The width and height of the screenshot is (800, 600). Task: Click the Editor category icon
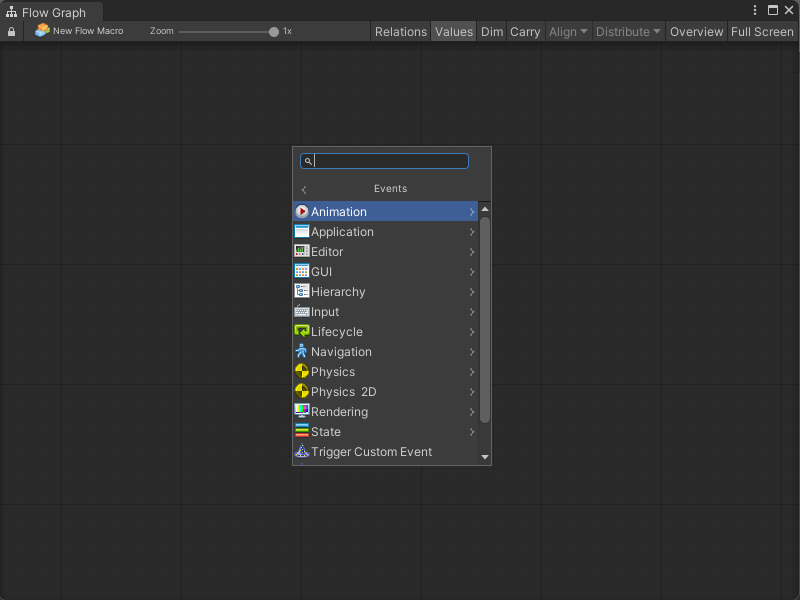click(302, 252)
